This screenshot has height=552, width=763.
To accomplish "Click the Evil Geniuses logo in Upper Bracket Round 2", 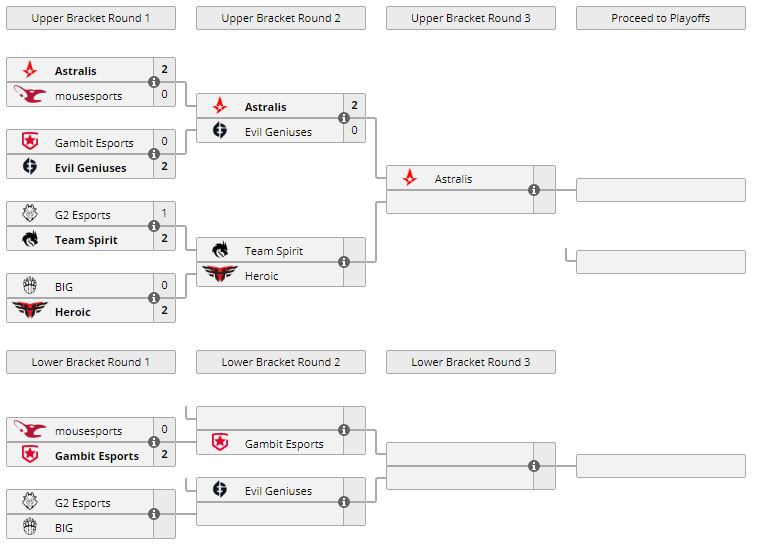I will [220, 132].
